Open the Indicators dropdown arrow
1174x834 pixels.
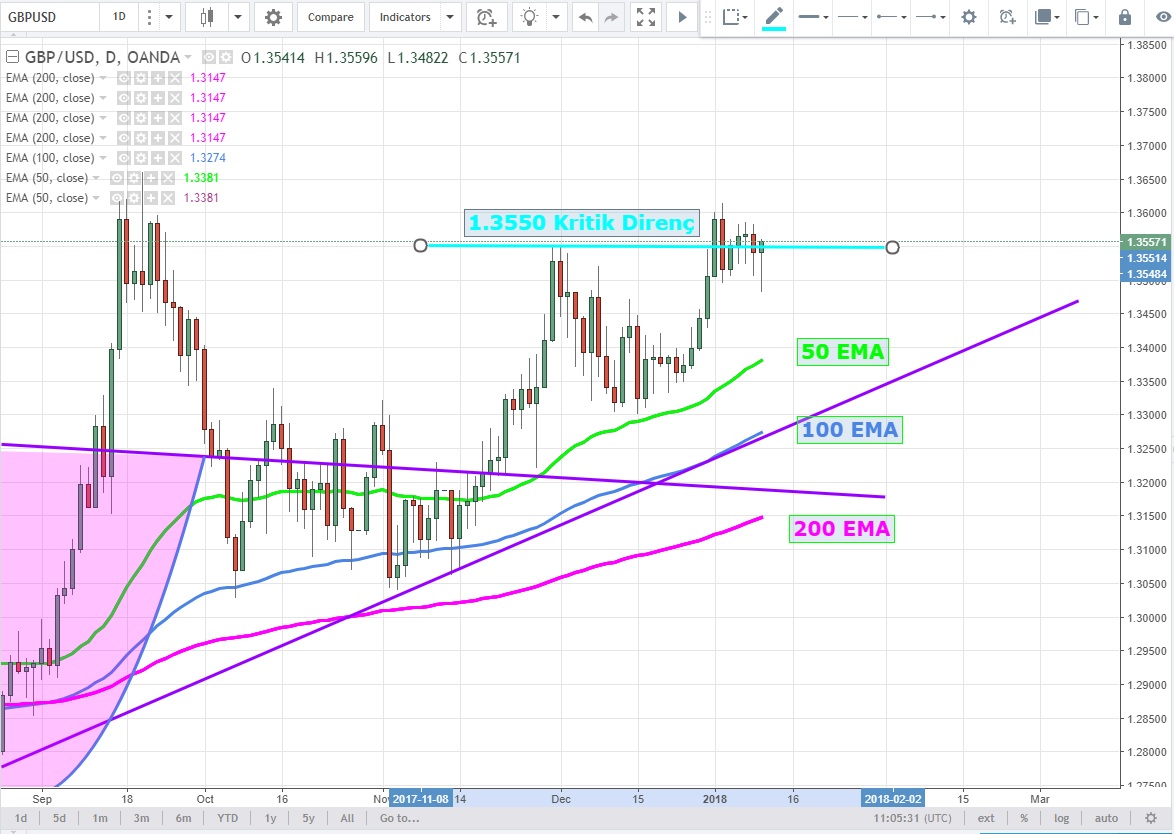tap(449, 17)
